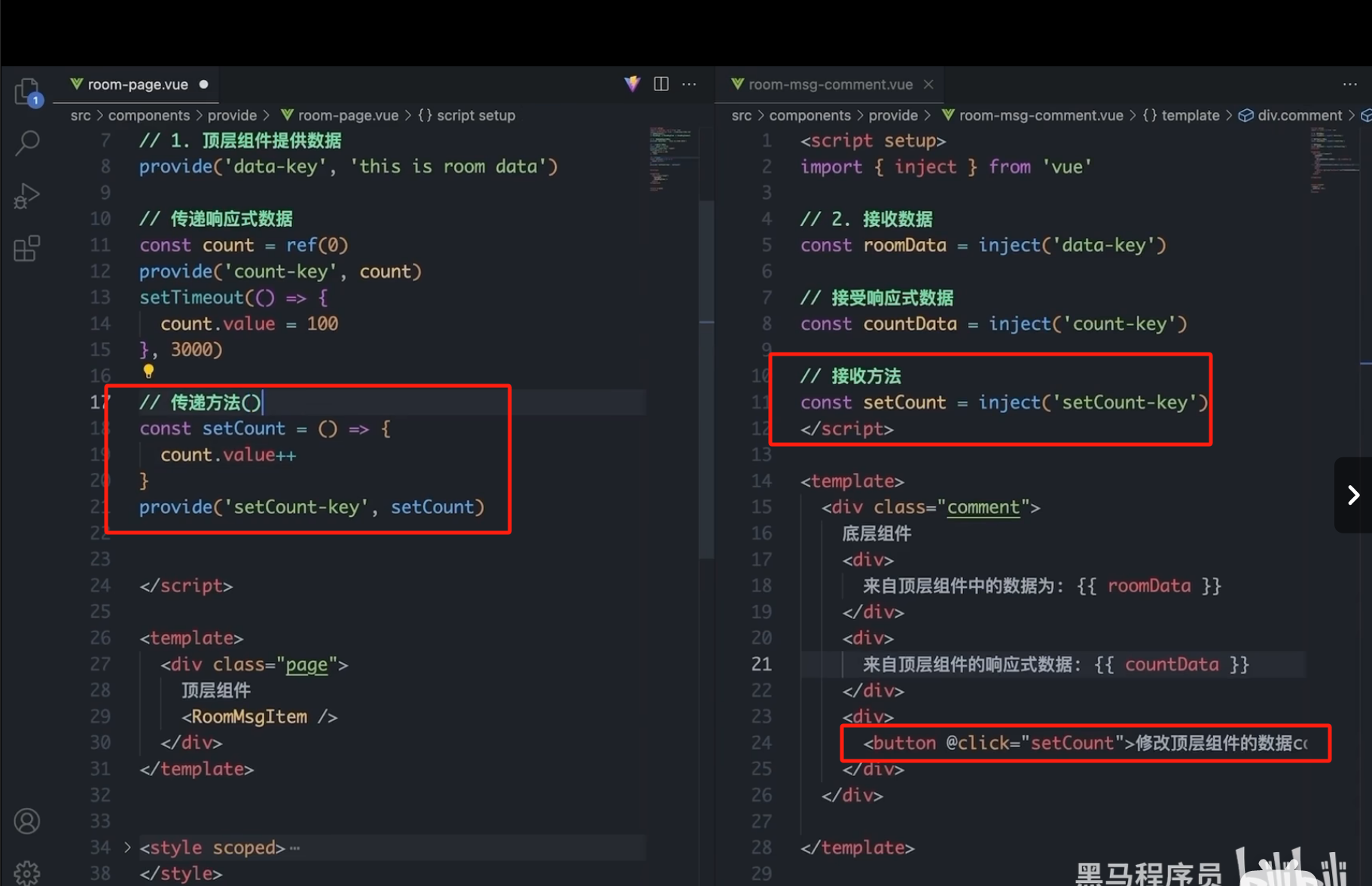
Task: Click 'setTimeout(() => {' line
Action: 233,298
